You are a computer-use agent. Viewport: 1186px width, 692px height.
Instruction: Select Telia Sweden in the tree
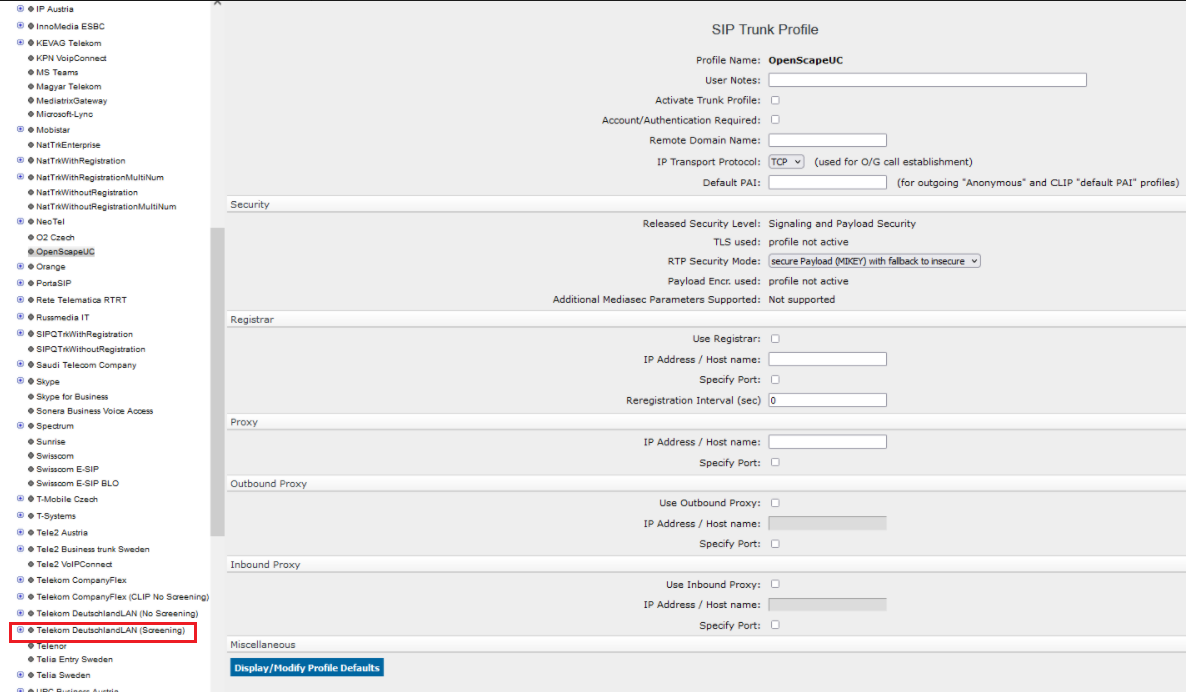pyautogui.click(x=64, y=675)
